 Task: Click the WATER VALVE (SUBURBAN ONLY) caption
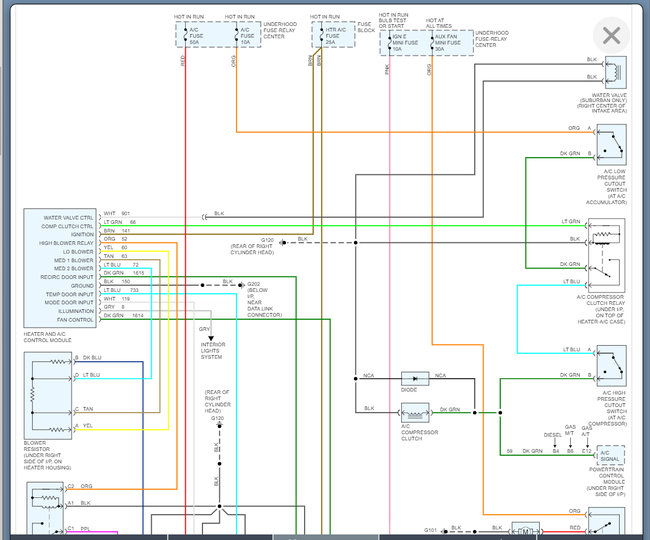tap(603, 103)
